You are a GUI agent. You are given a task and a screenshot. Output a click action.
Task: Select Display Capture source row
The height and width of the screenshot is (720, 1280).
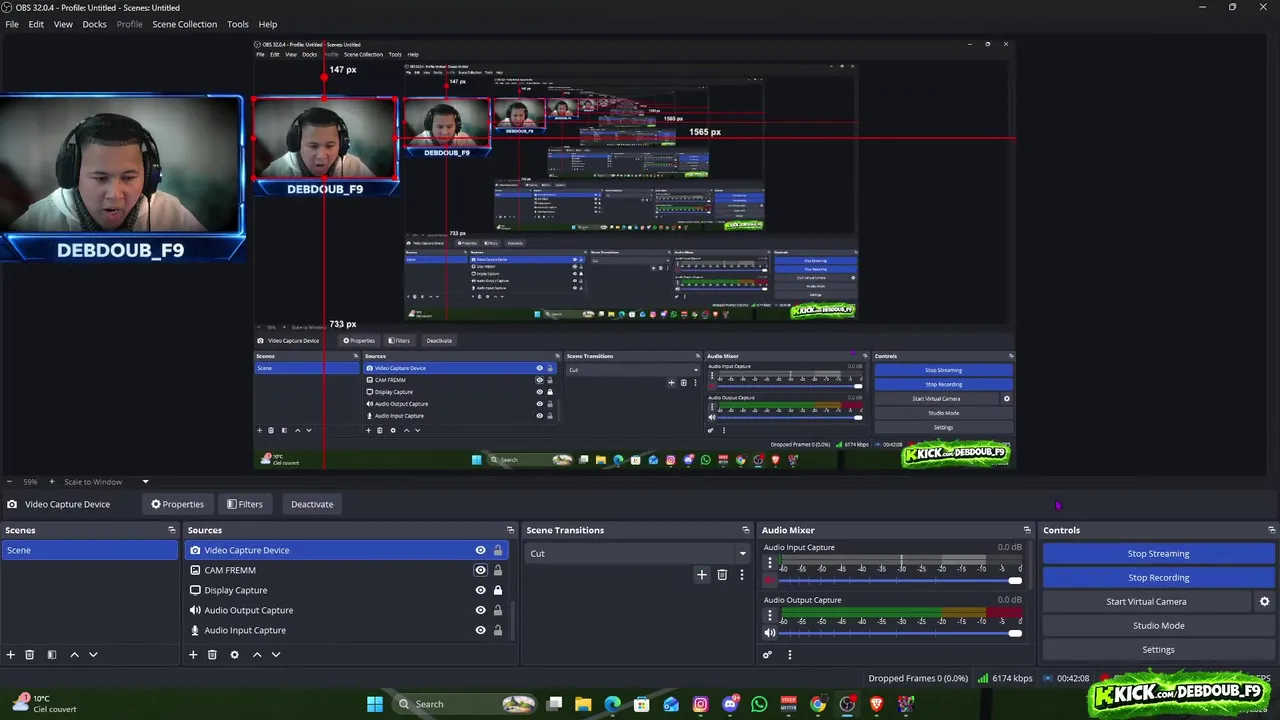[347, 590]
